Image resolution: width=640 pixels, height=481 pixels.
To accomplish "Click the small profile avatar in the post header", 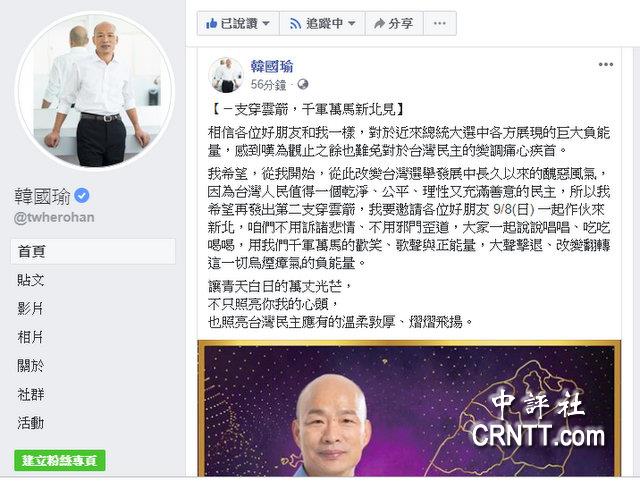I will pos(226,75).
